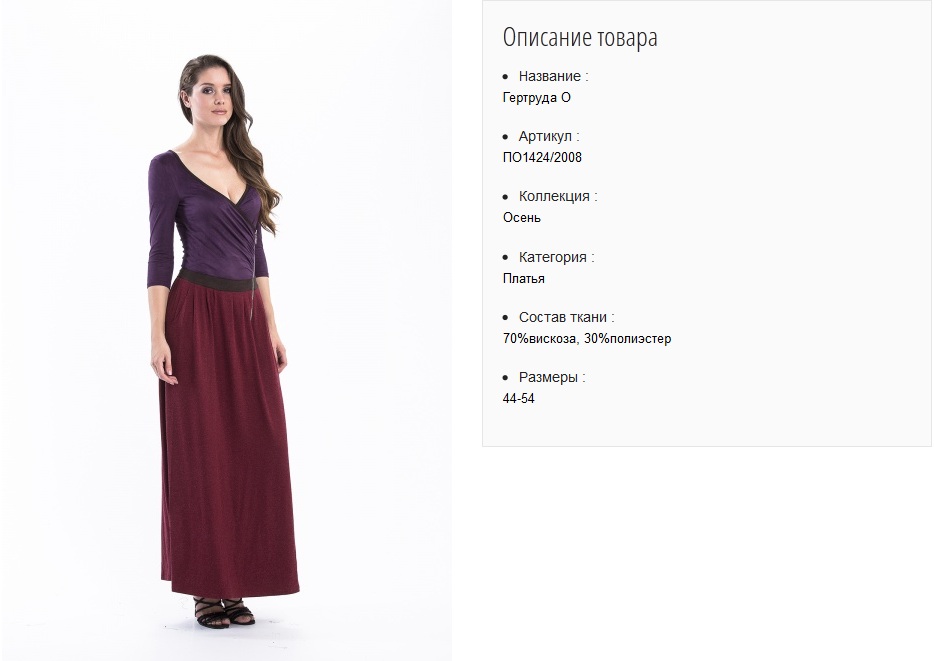This screenshot has width=934, height=661.
Task: Click the burgundy maxi skirt in photo
Action: pos(228,435)
